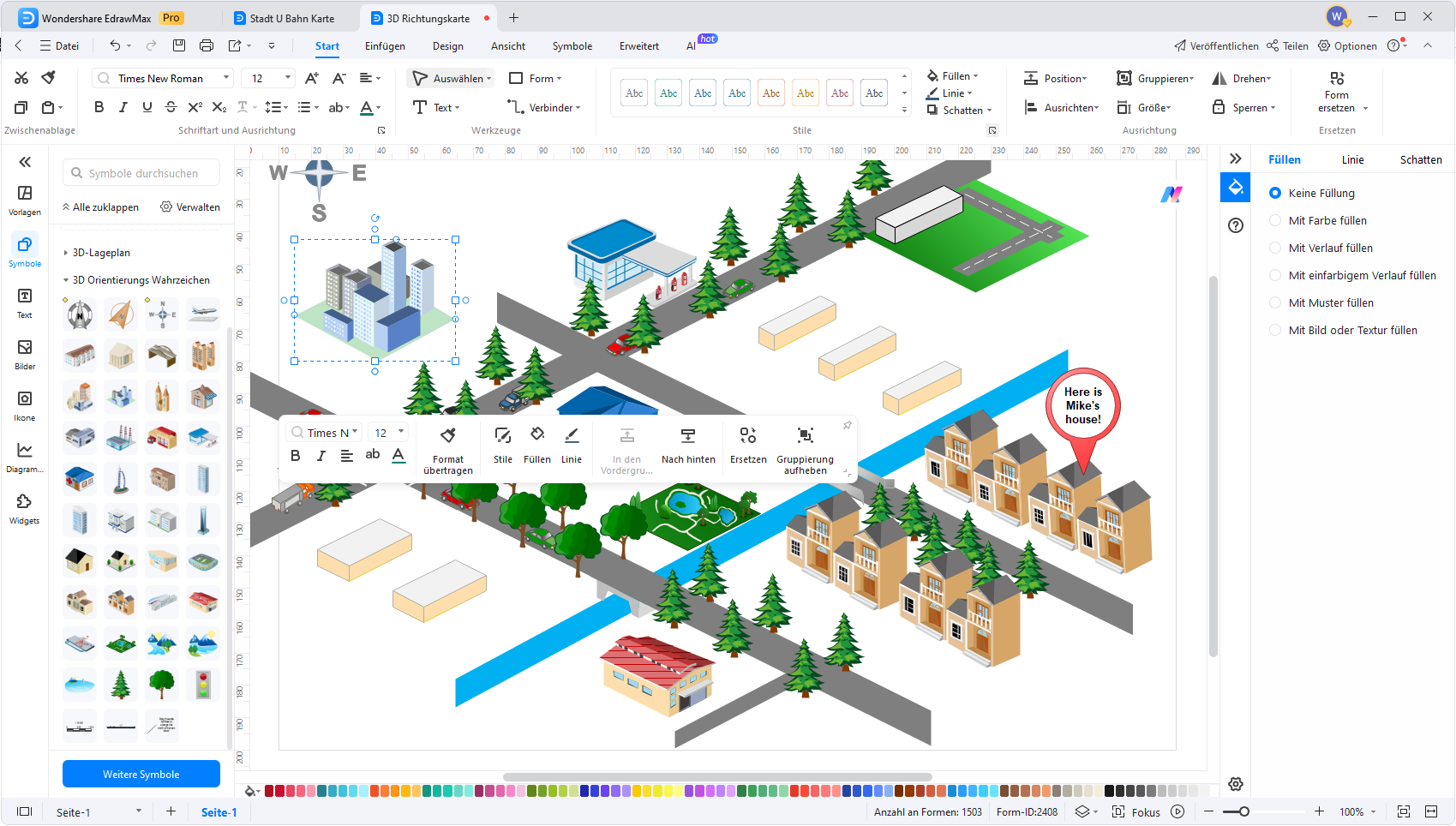Click Nach hinten in floating toolbar
1456x826 pixels.
tap(688, 446)
